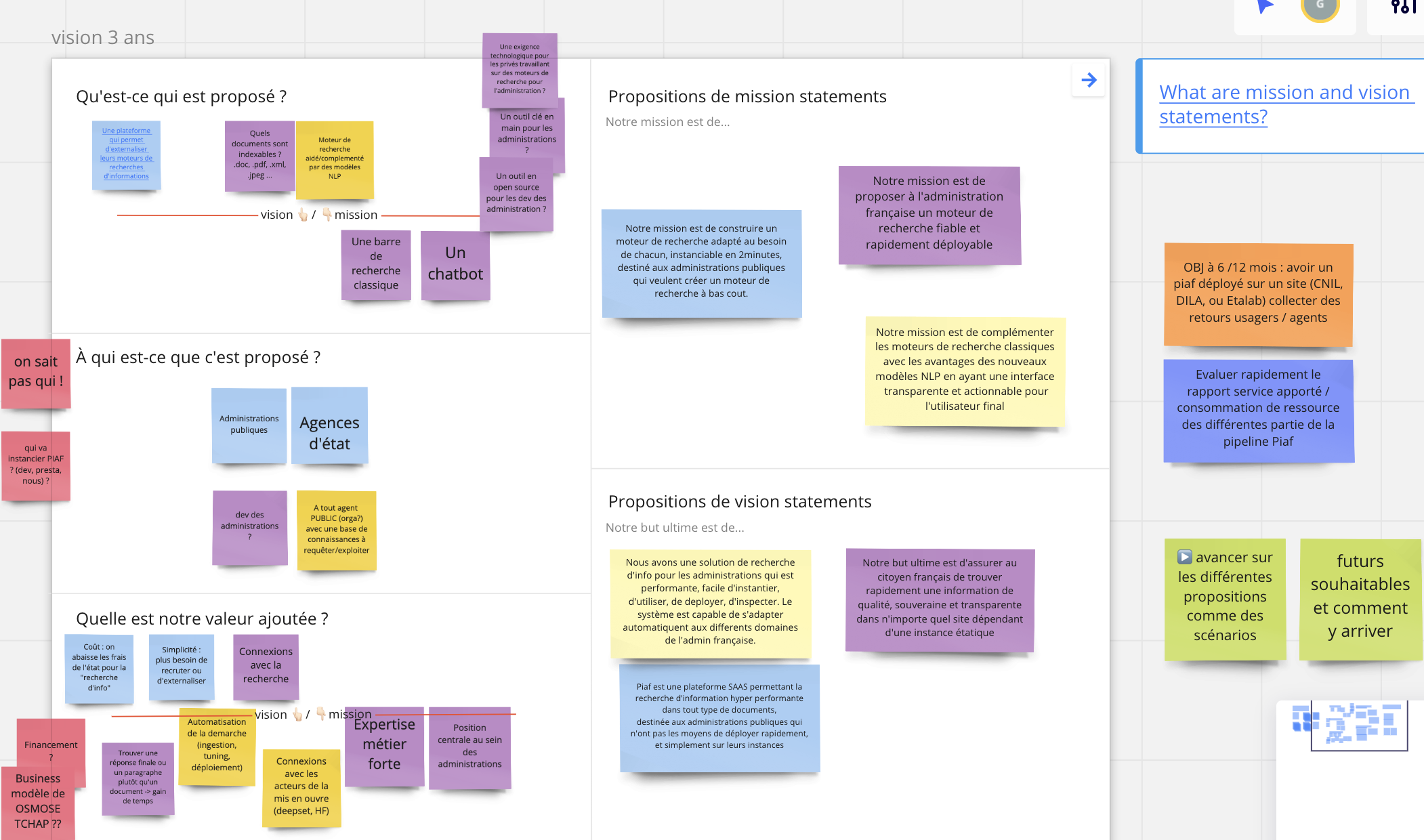Select the 'A tout agent PUBLIC' yellow note
This screenshot has width=1424, height=840.
tap(337, 530)
